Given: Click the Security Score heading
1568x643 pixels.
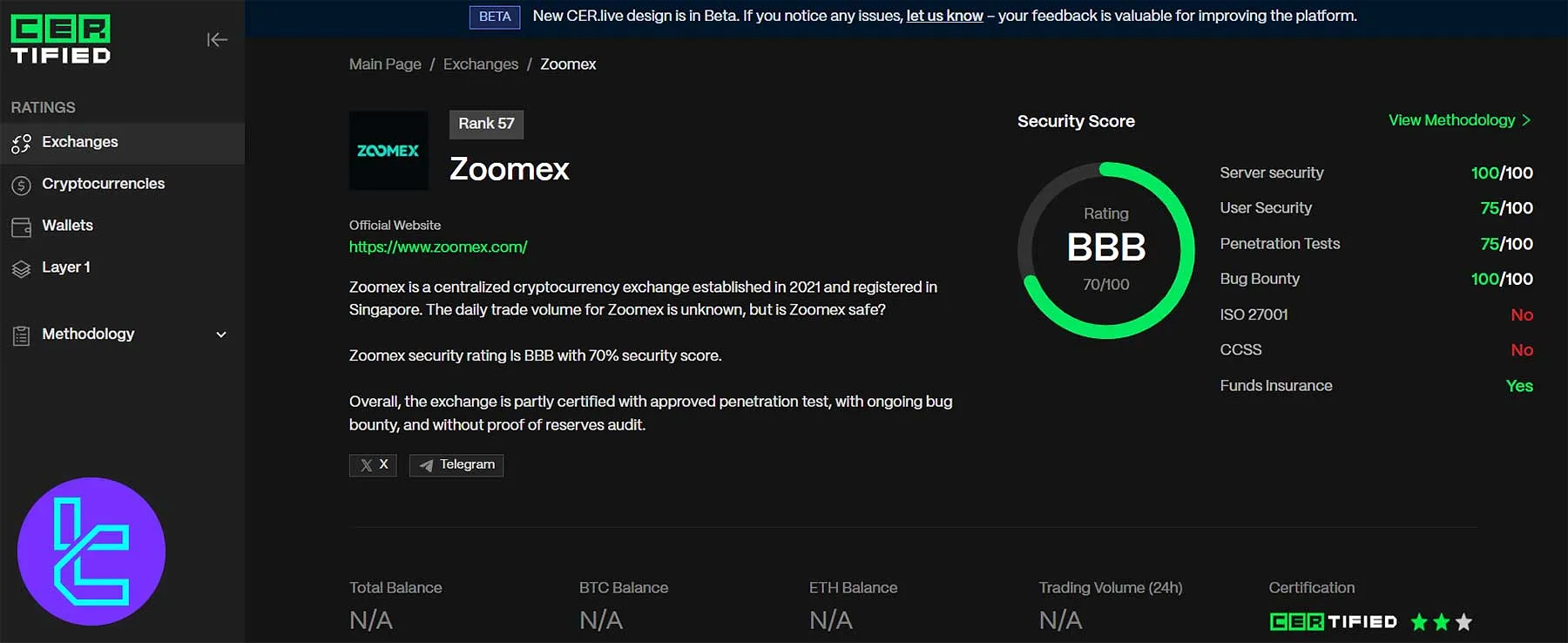Looking at the screenshot, I should click(1076, 121).
